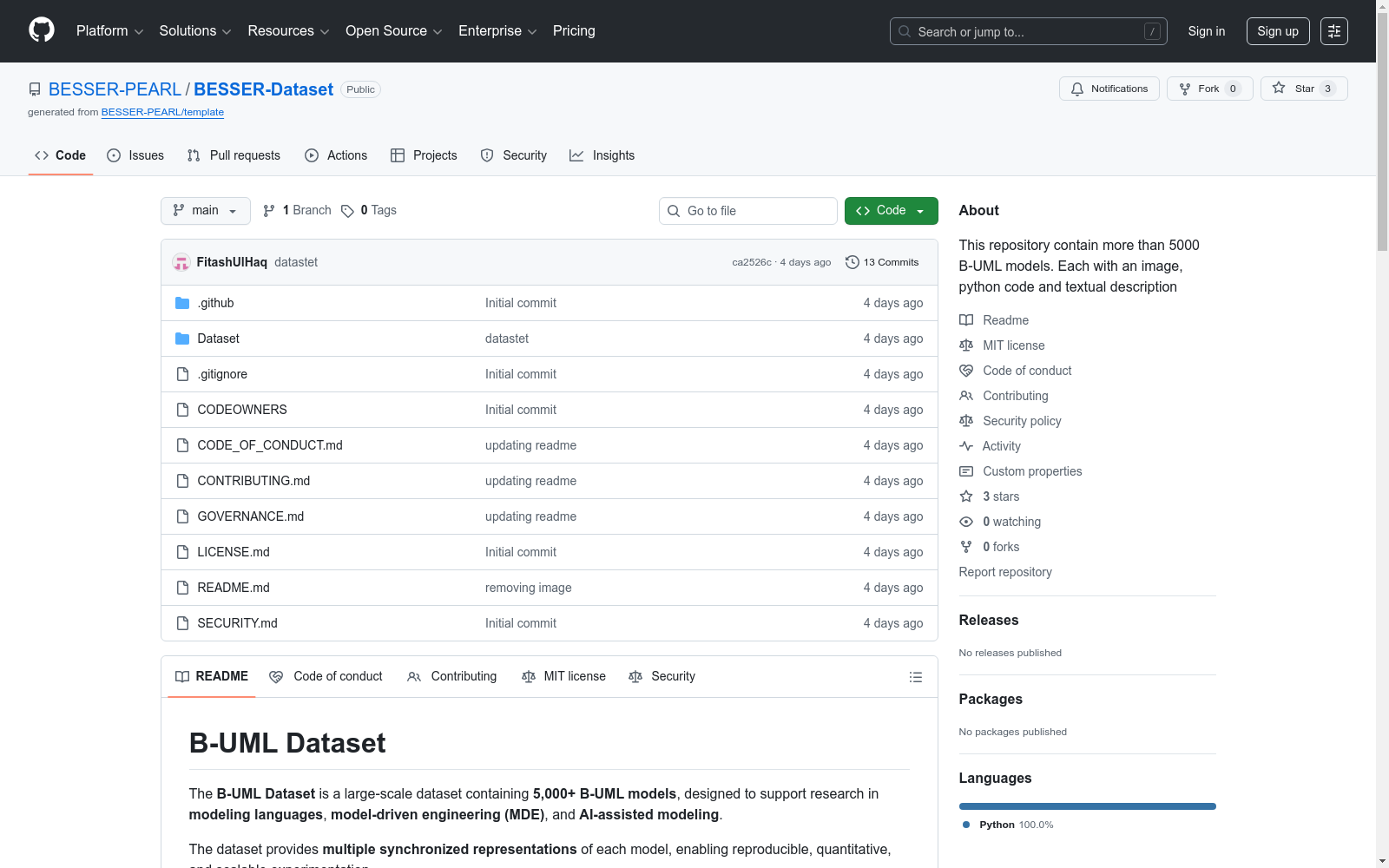Click the Contributing people icon in About

click(x=966, y=396)
